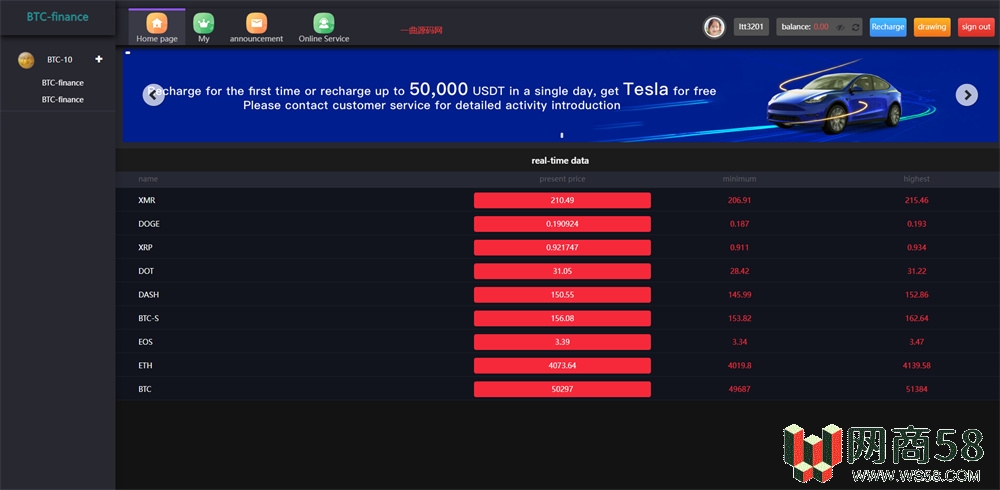The image size is (1000, 490).
Task: Click the DOT present price 31.05
Action: click(x=562, y=271)
